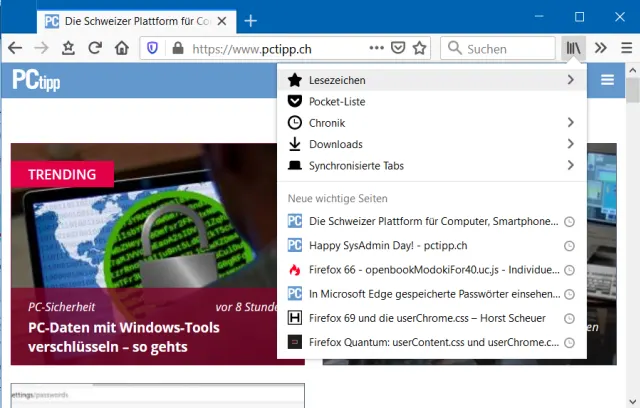Open the tracking protection shield icon
640x408 pixels.
(153, 48)
